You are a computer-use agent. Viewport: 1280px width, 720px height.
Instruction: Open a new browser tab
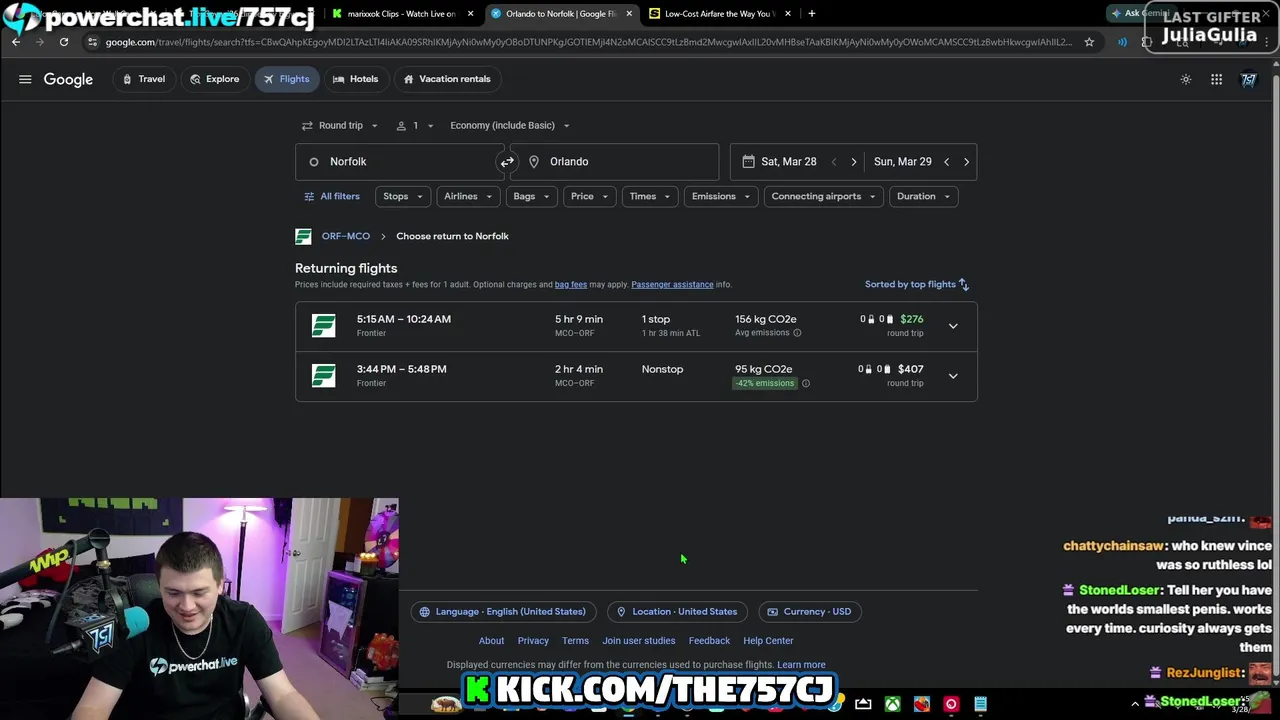pyautogui.click(x=811, y=14)
